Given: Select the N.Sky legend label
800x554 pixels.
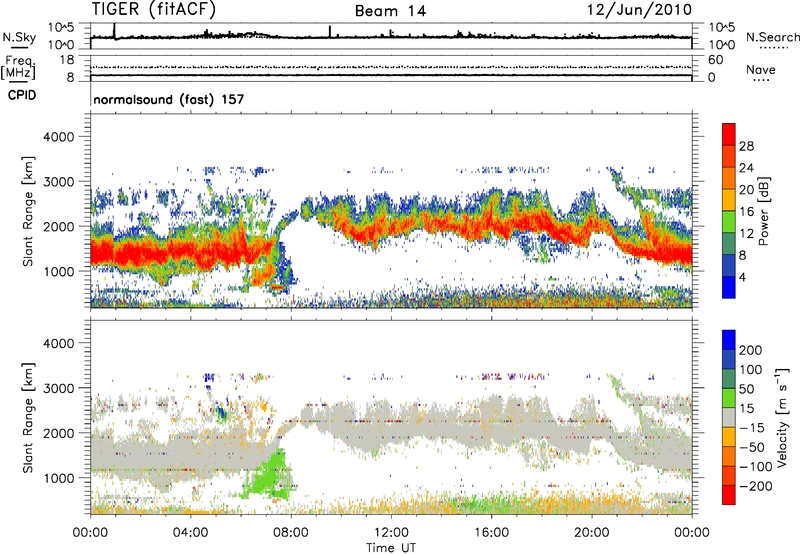Looking at the screenshot, I should pyautogui.click(x=19, y=37).
